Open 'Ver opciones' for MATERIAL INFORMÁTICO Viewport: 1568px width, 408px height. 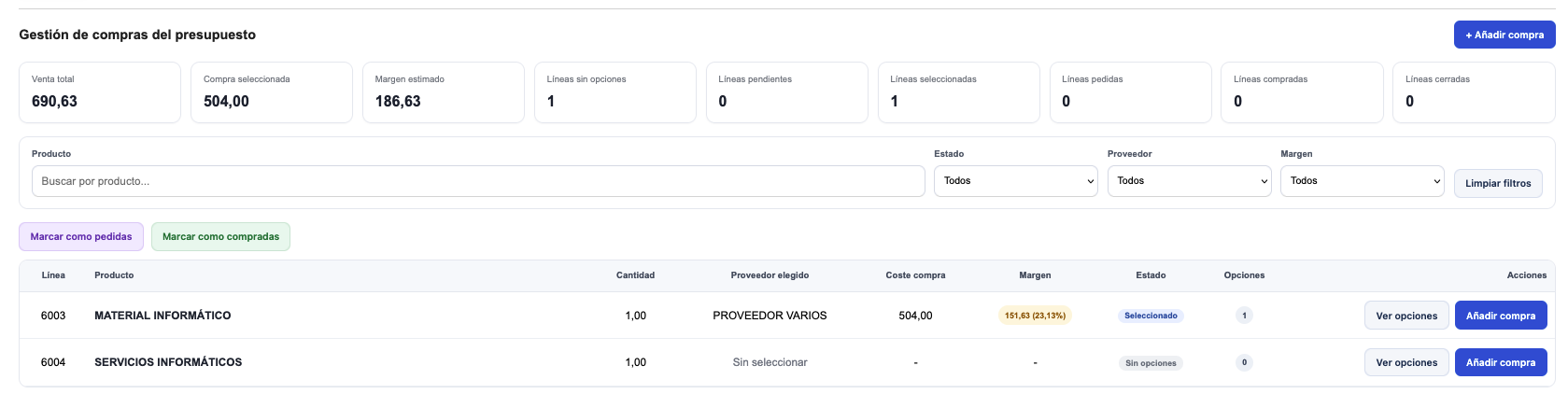1406,316
